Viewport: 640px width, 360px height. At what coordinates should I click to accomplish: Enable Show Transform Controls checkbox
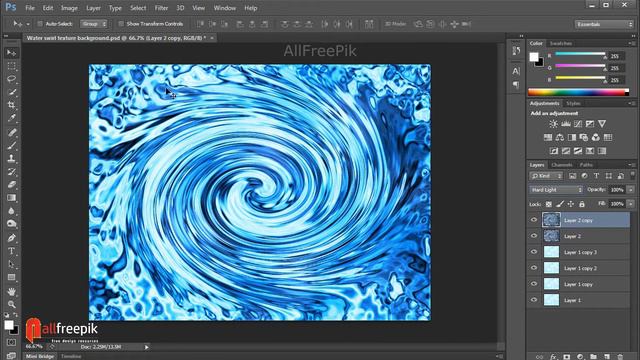pyautogui.click(x=121, y=24)
